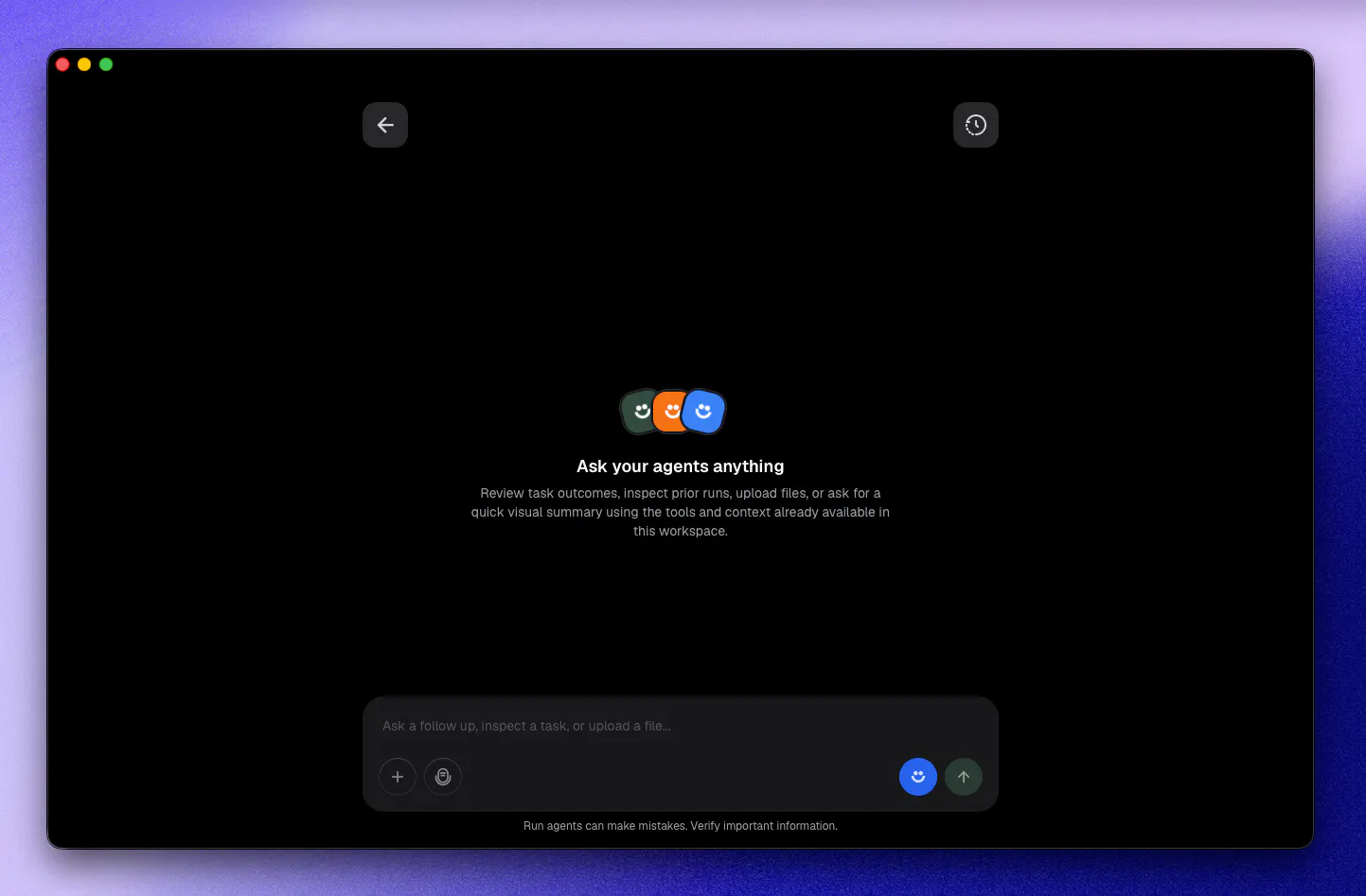This screenshot has height=896, width=1366.
Task: Minimize the window with the yellow button
Action: pos(84,64)
